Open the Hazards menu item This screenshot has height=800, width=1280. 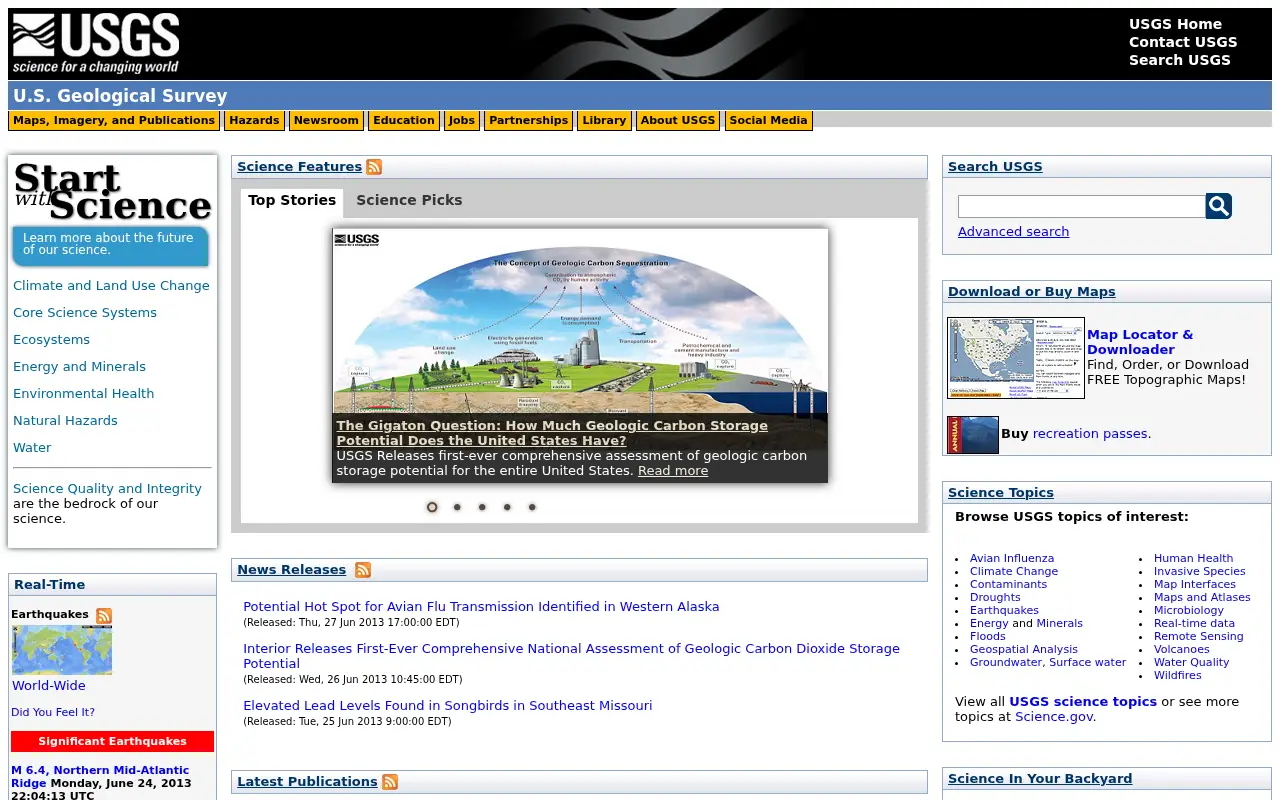click(x=254, y=121)
